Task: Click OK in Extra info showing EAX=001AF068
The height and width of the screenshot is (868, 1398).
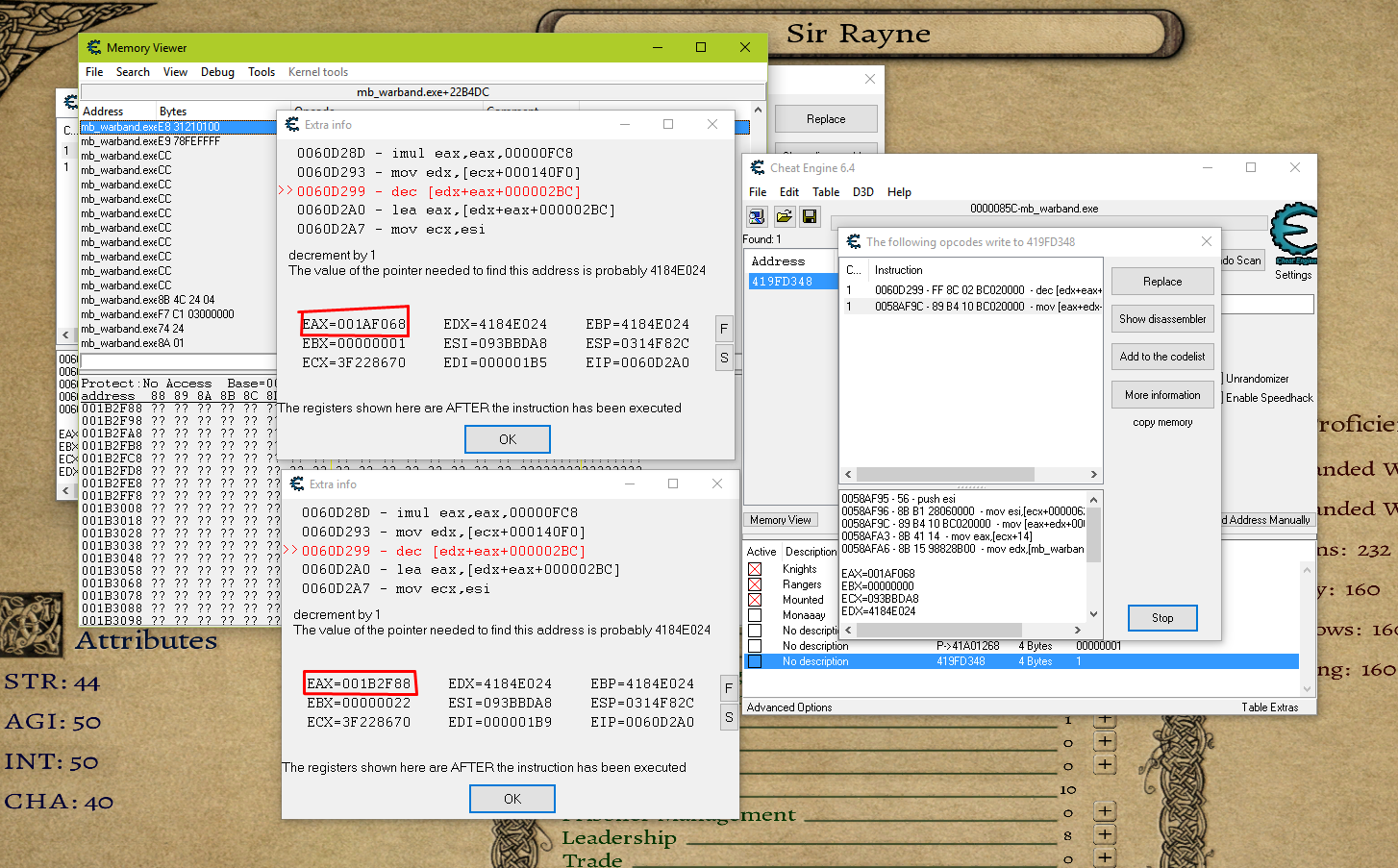Action: (x=508, y=439)
